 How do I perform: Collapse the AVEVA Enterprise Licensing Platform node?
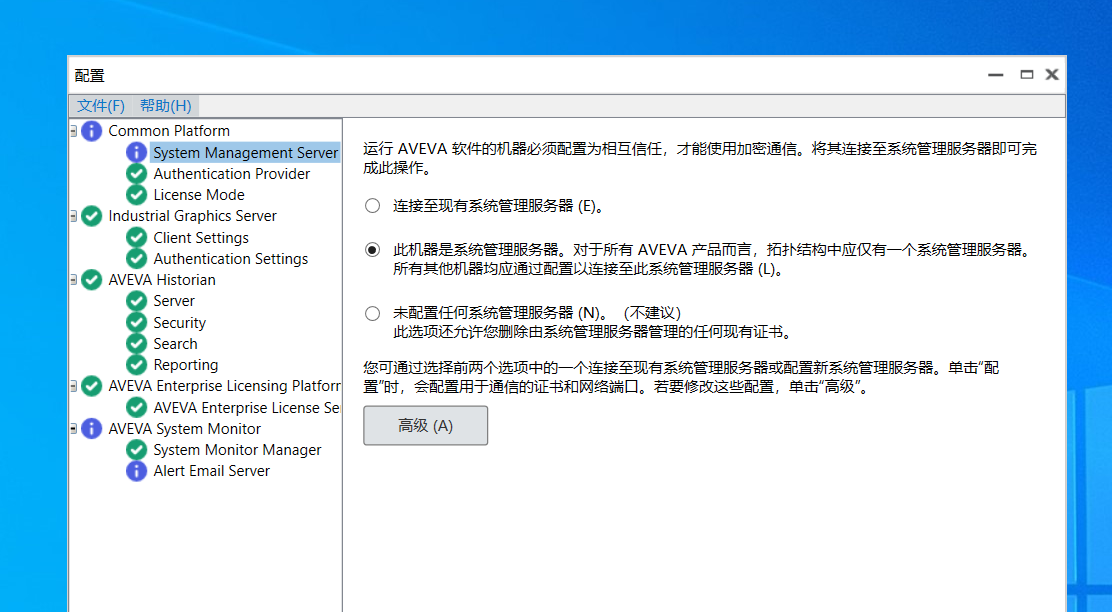pos(74,386)
